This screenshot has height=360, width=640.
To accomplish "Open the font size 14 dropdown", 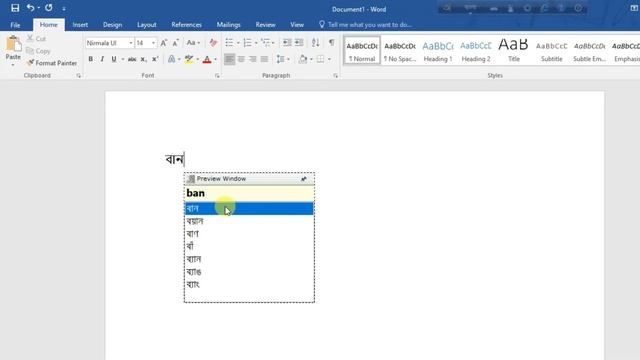I will click(153, 43).
